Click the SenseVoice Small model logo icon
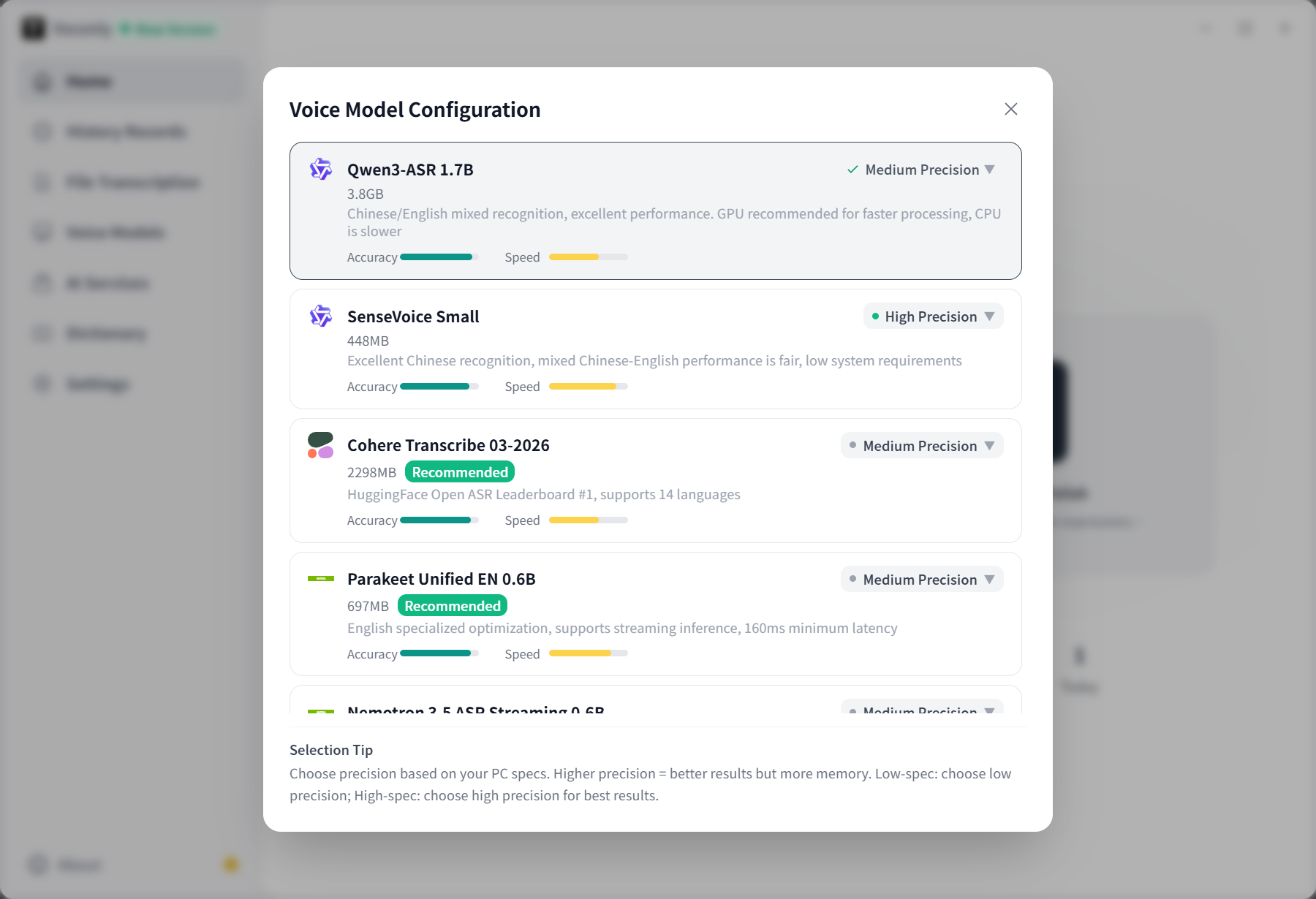The height and width of the screenshot is (899, 1316). [x=321, y=316]
